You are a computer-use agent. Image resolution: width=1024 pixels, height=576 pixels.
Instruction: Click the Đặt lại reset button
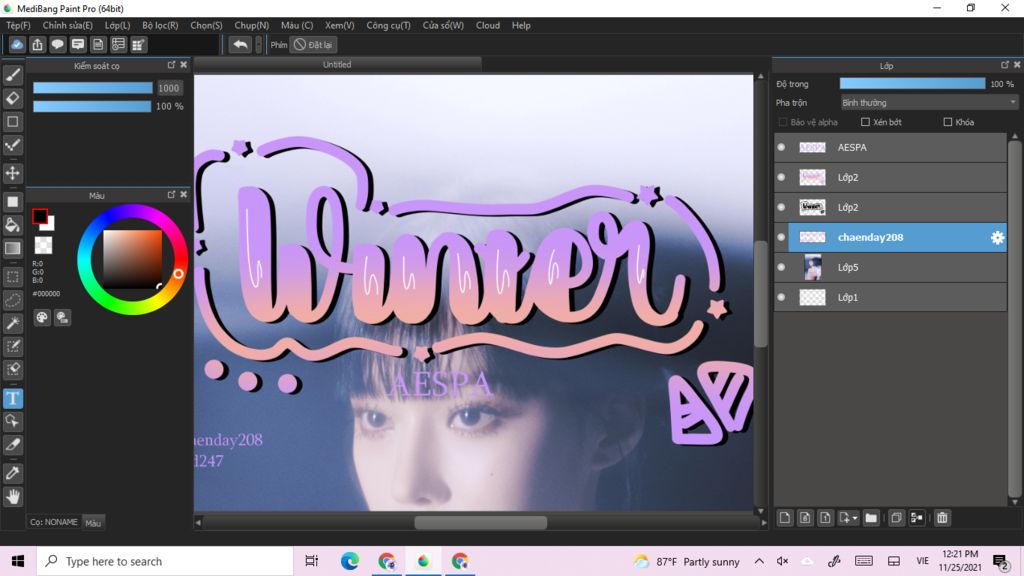313,44
